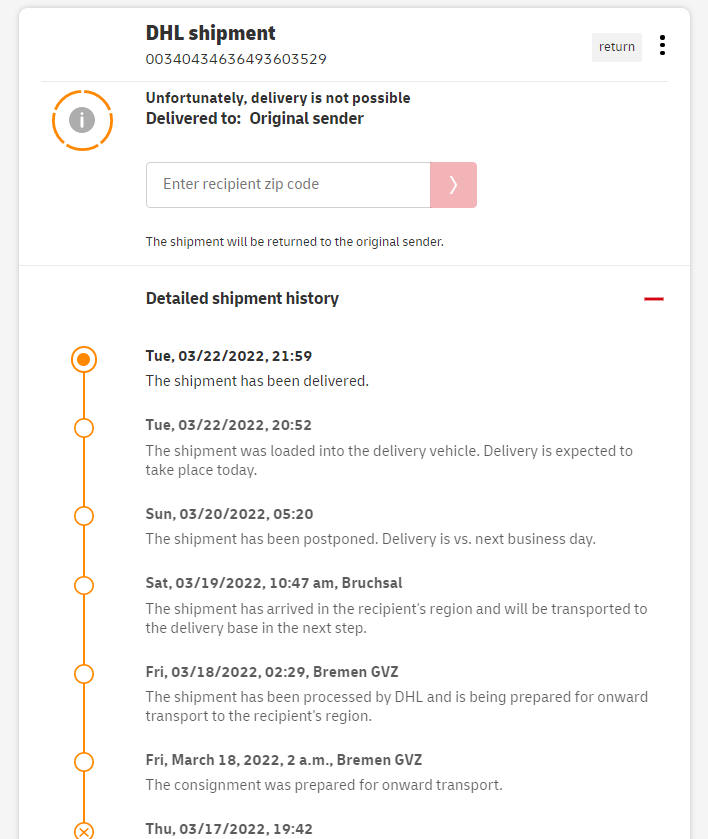Click the Bruchsal arrival timeline circle

coord(84,585)
